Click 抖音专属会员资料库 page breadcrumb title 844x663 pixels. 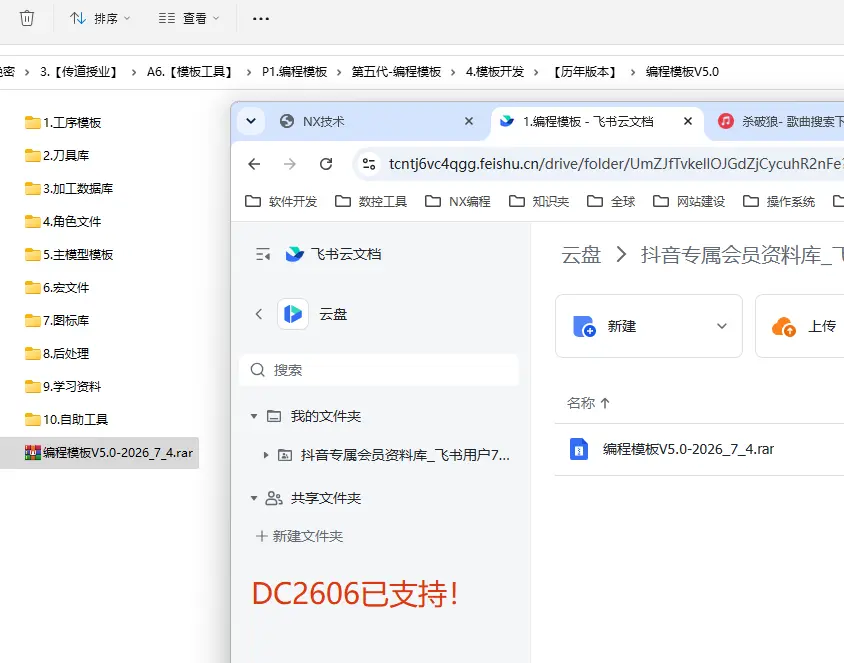(742, 255)
